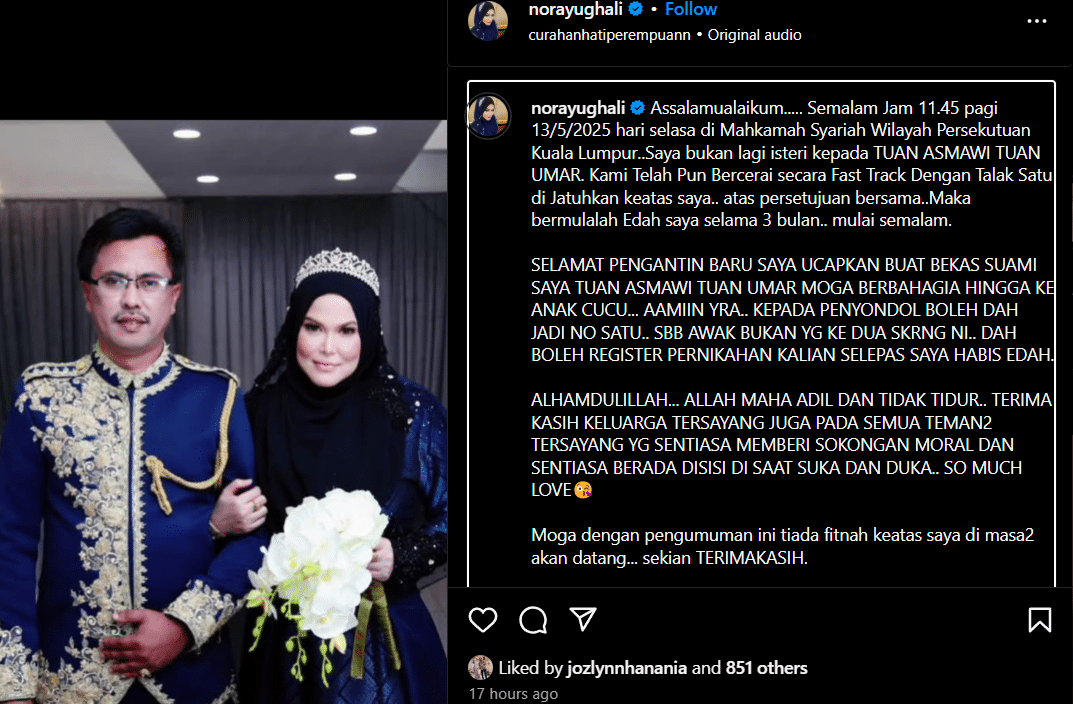Click the verified badge beside caption username
The image size is (1073, 704).
point(638,108)
